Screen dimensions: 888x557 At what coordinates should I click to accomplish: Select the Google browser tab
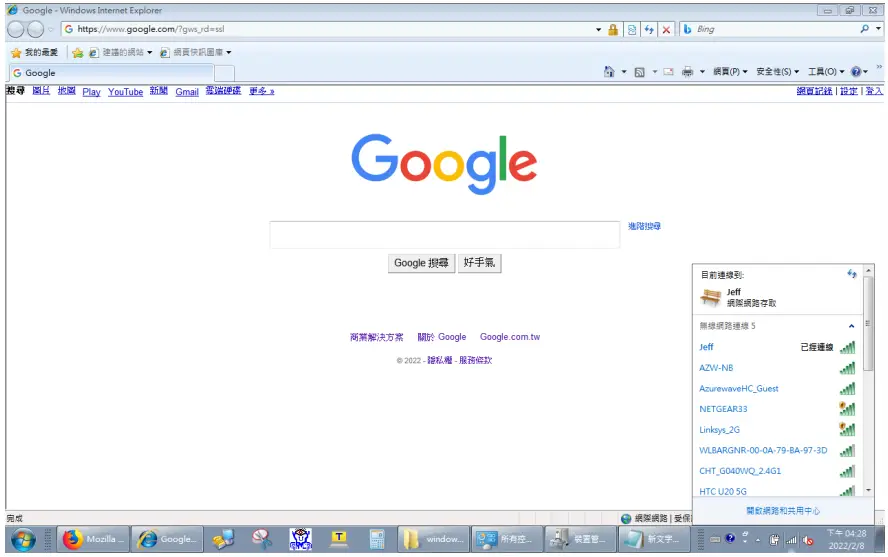(x=112, y=73)
